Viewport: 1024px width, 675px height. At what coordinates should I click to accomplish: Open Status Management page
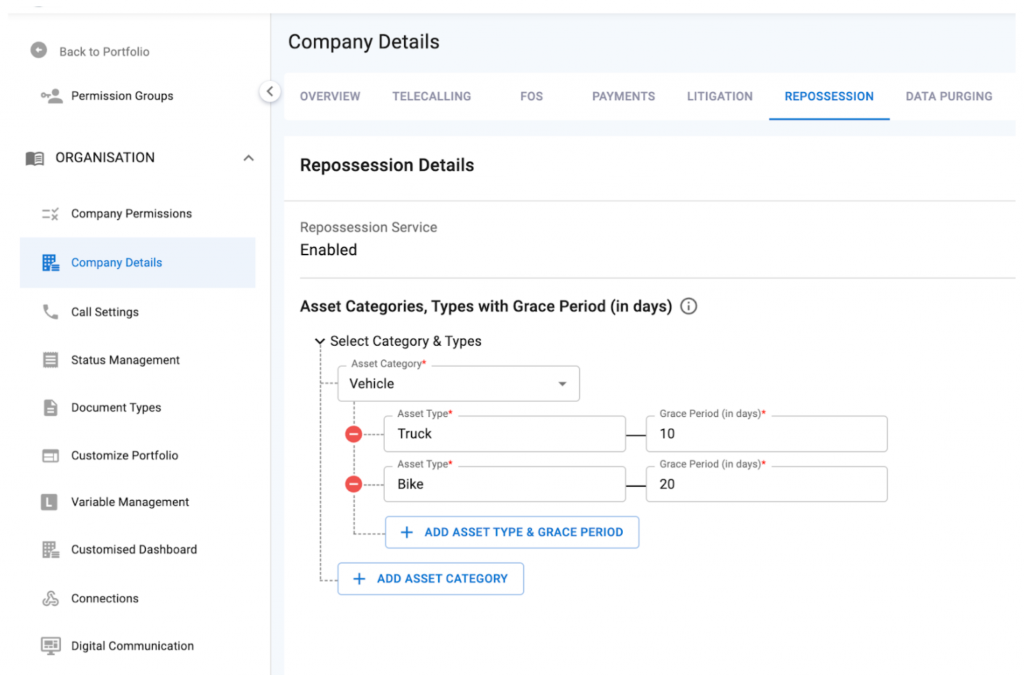pos(125,360)
